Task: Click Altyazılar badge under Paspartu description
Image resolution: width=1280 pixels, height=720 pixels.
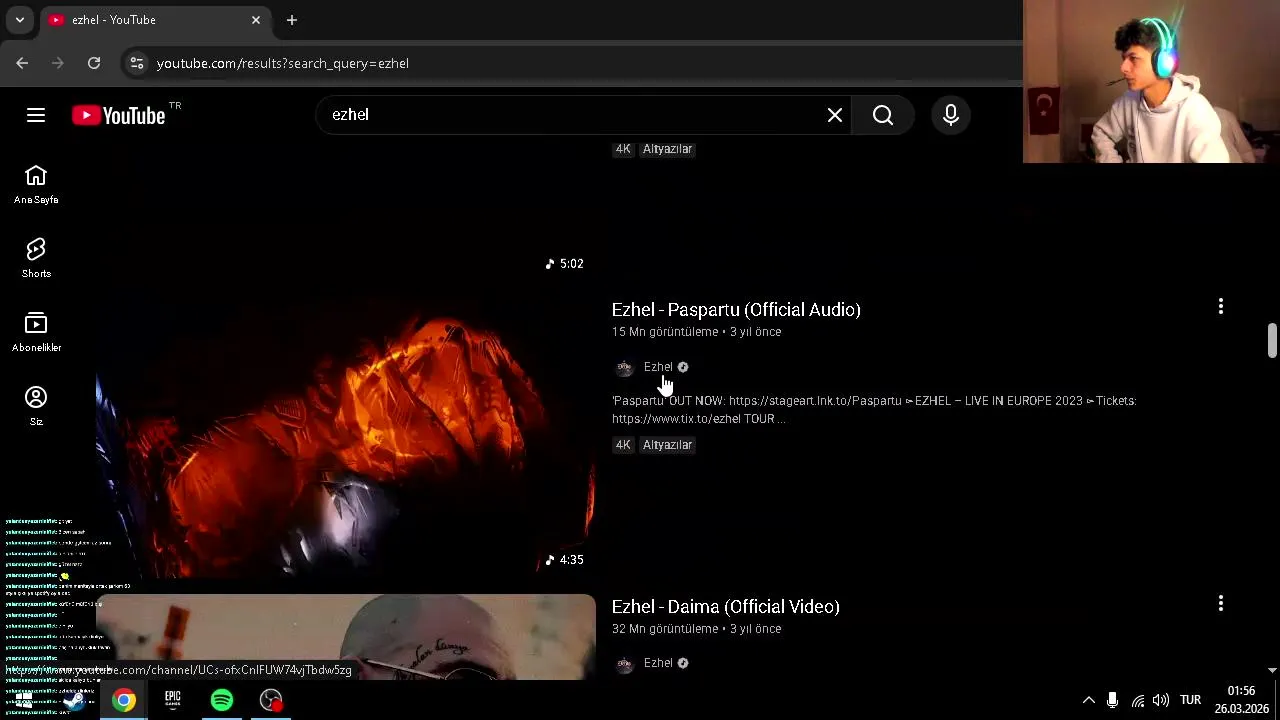Action: [x=667, y=445]
